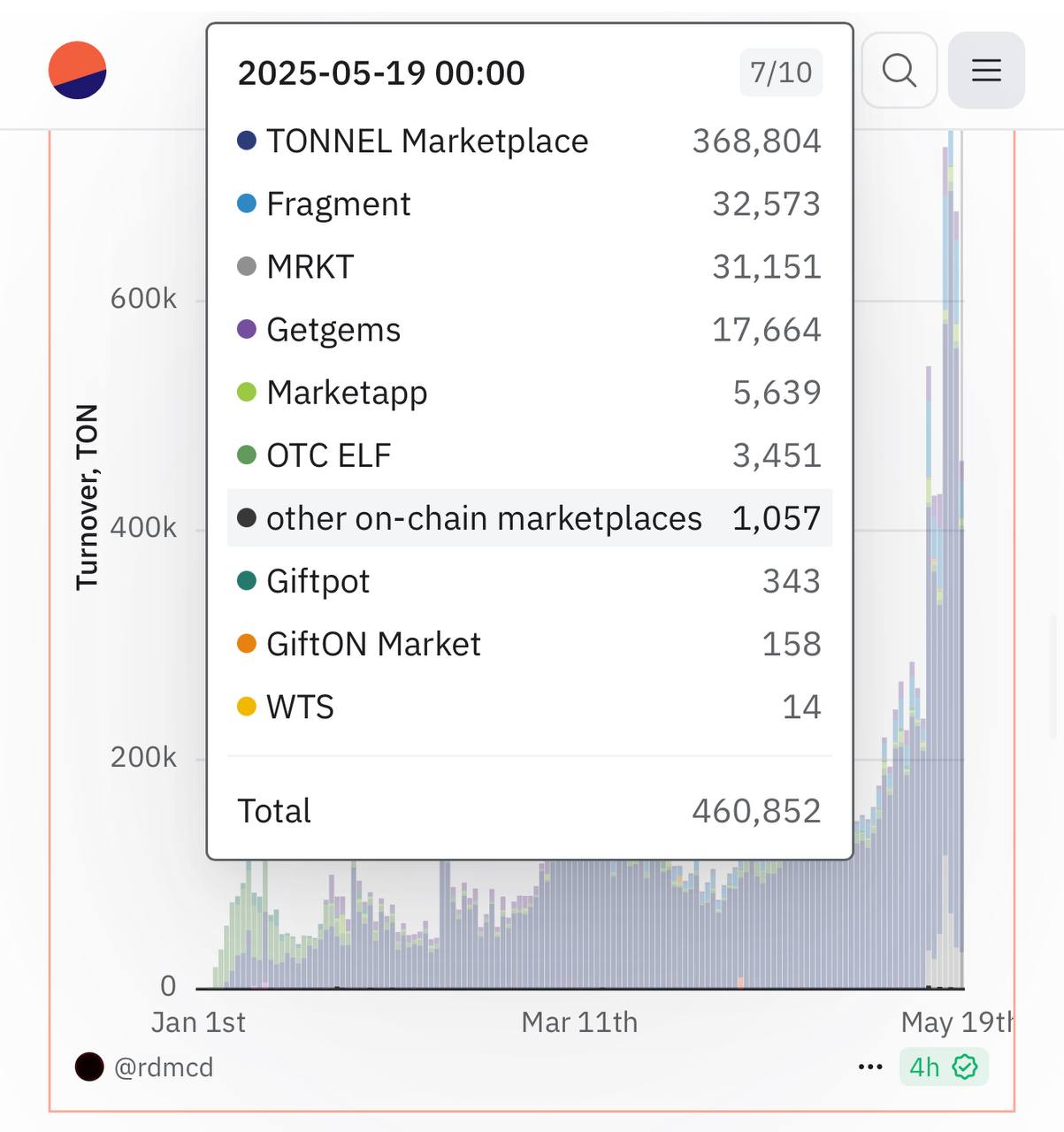Click the WTS yellow dot
The height and width of the screenshot is (1132, 1064).
[247, 707]
